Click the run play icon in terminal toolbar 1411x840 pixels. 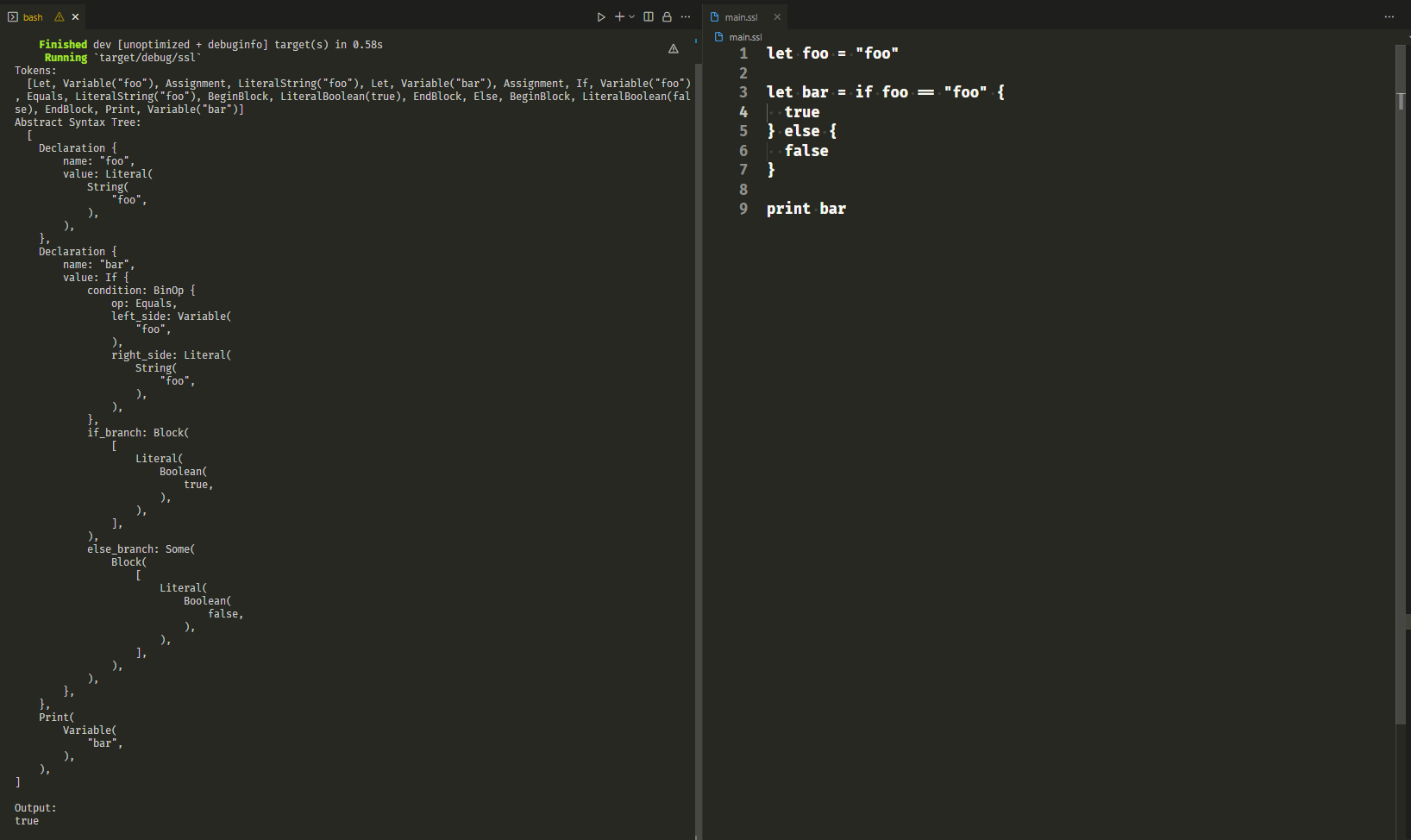tap(601, 17)
